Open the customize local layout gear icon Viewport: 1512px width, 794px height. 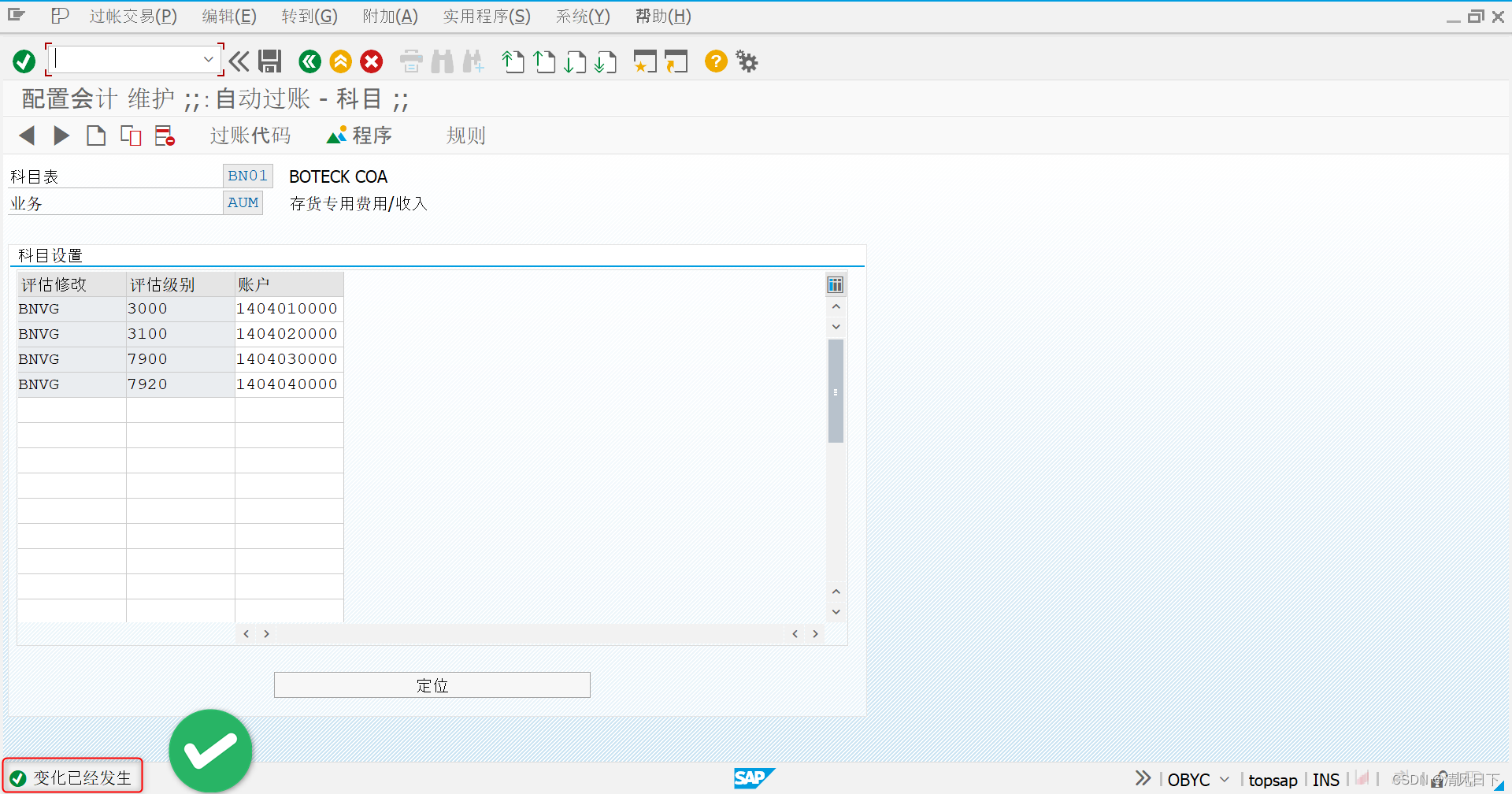coord(746,61)
